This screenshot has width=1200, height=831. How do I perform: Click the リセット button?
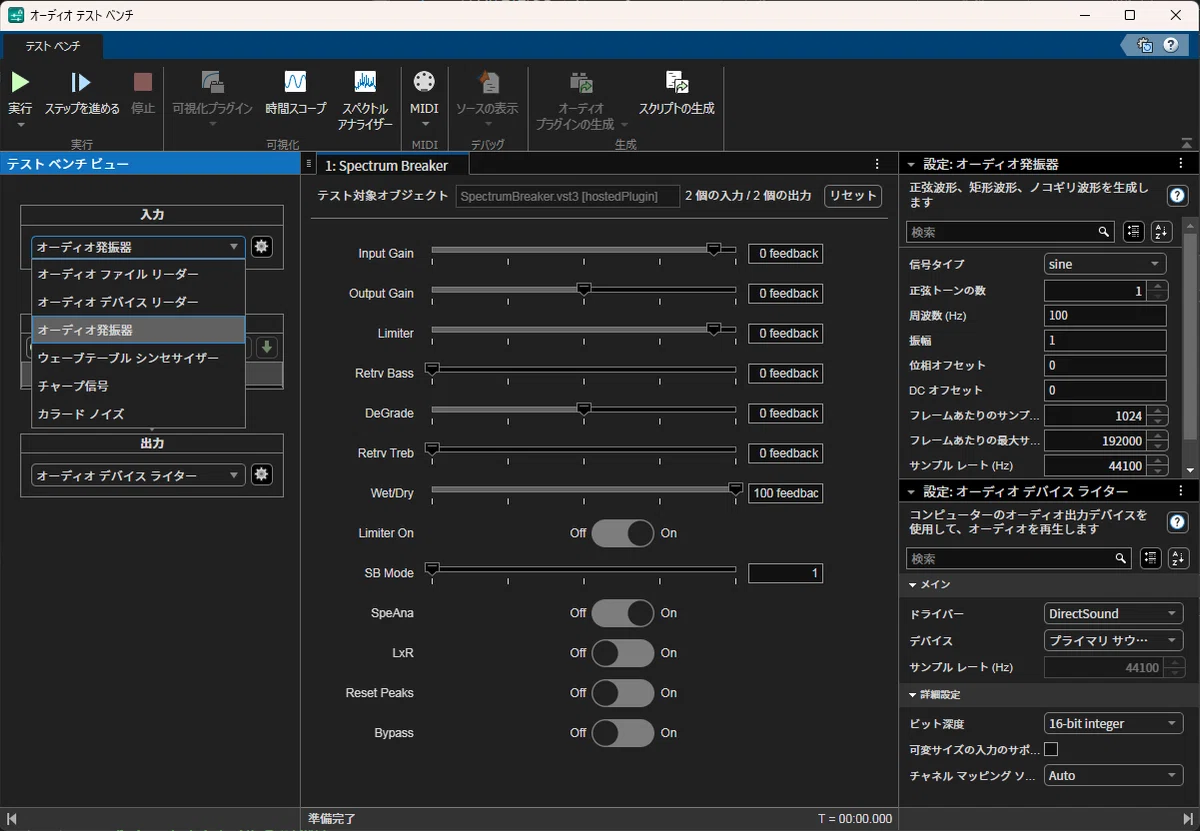(853, 196)
